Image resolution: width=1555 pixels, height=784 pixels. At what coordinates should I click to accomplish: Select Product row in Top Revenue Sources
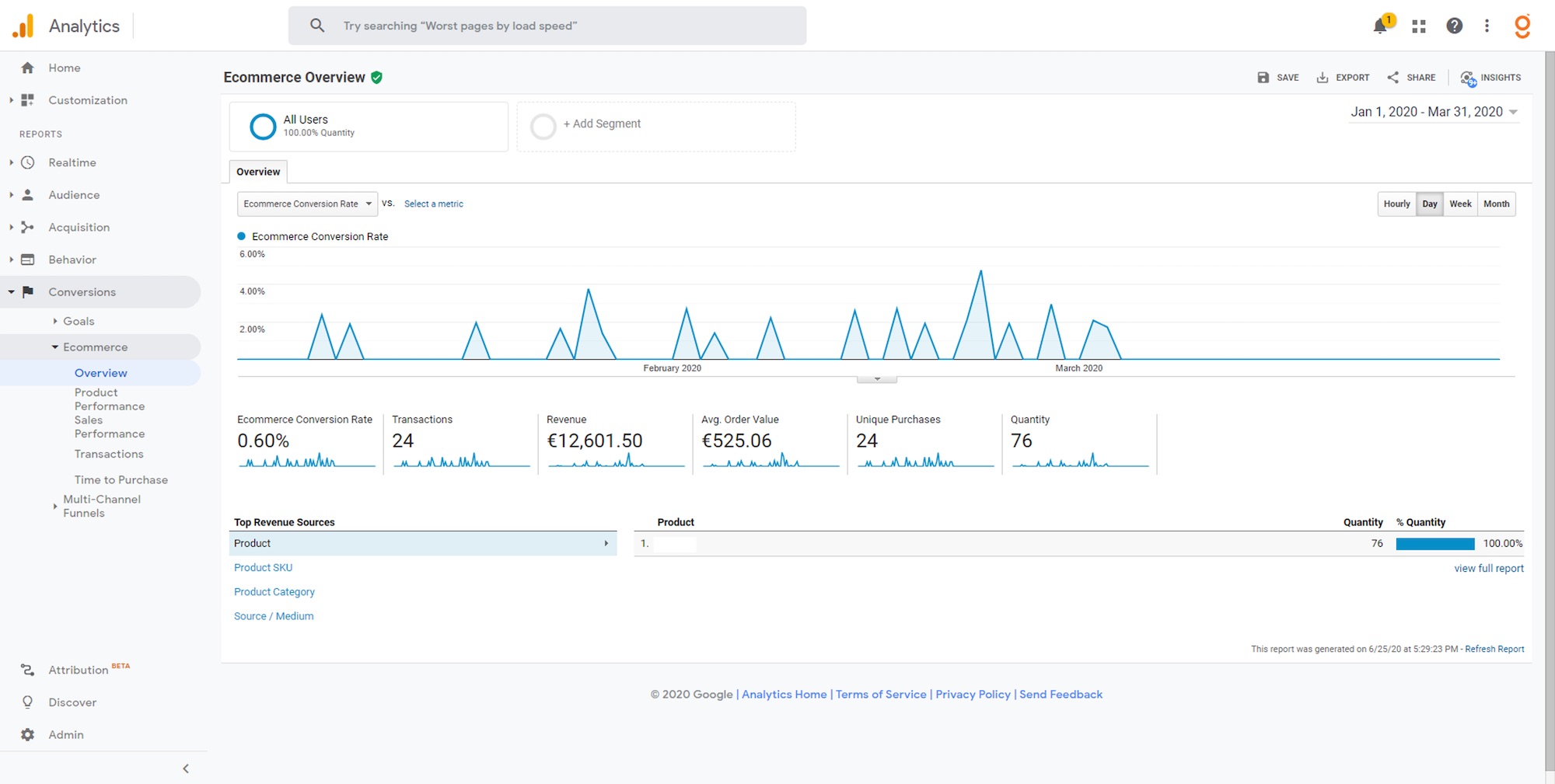click(x=423, y=544)
